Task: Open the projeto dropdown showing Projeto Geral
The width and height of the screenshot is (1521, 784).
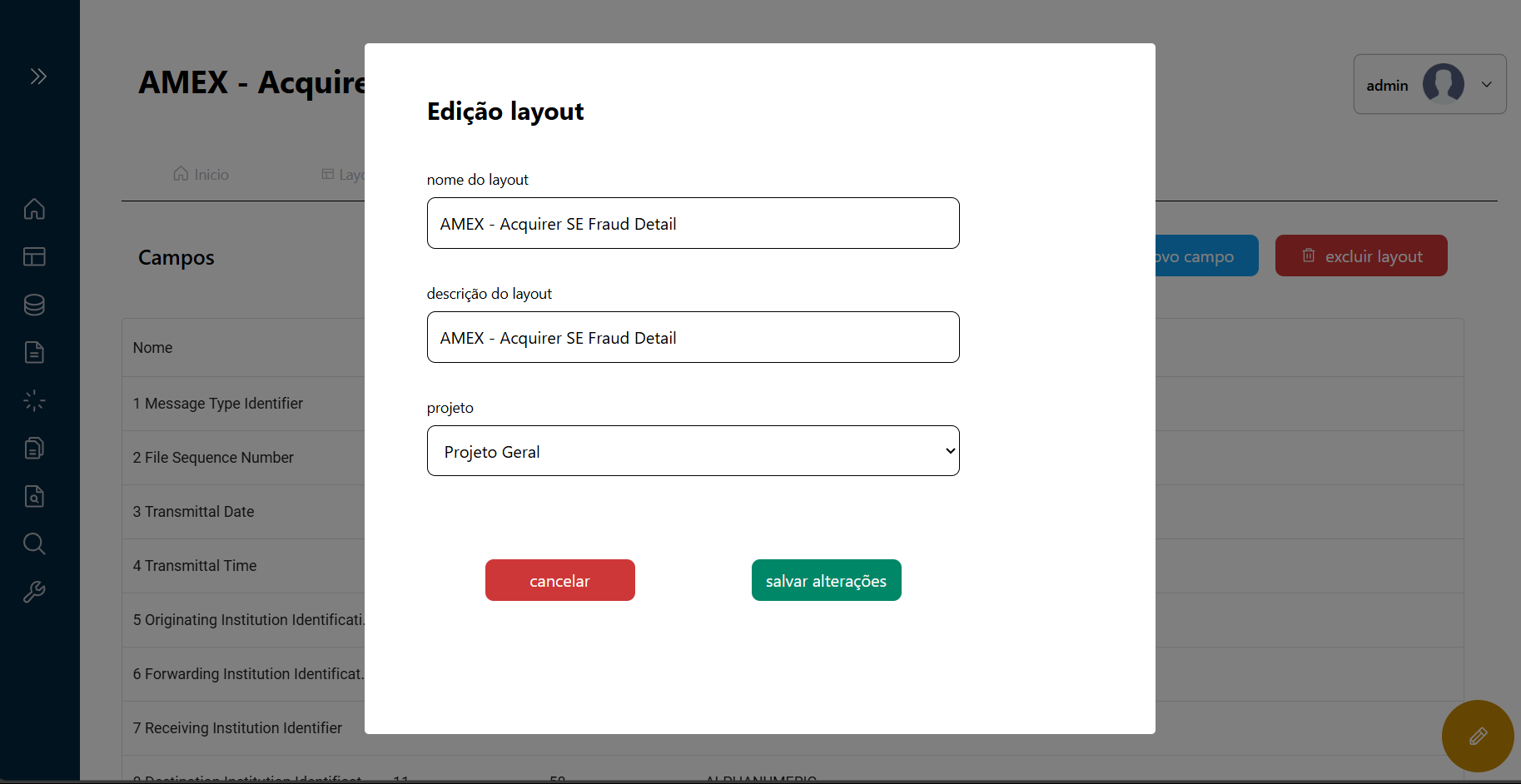Action: 693,450
